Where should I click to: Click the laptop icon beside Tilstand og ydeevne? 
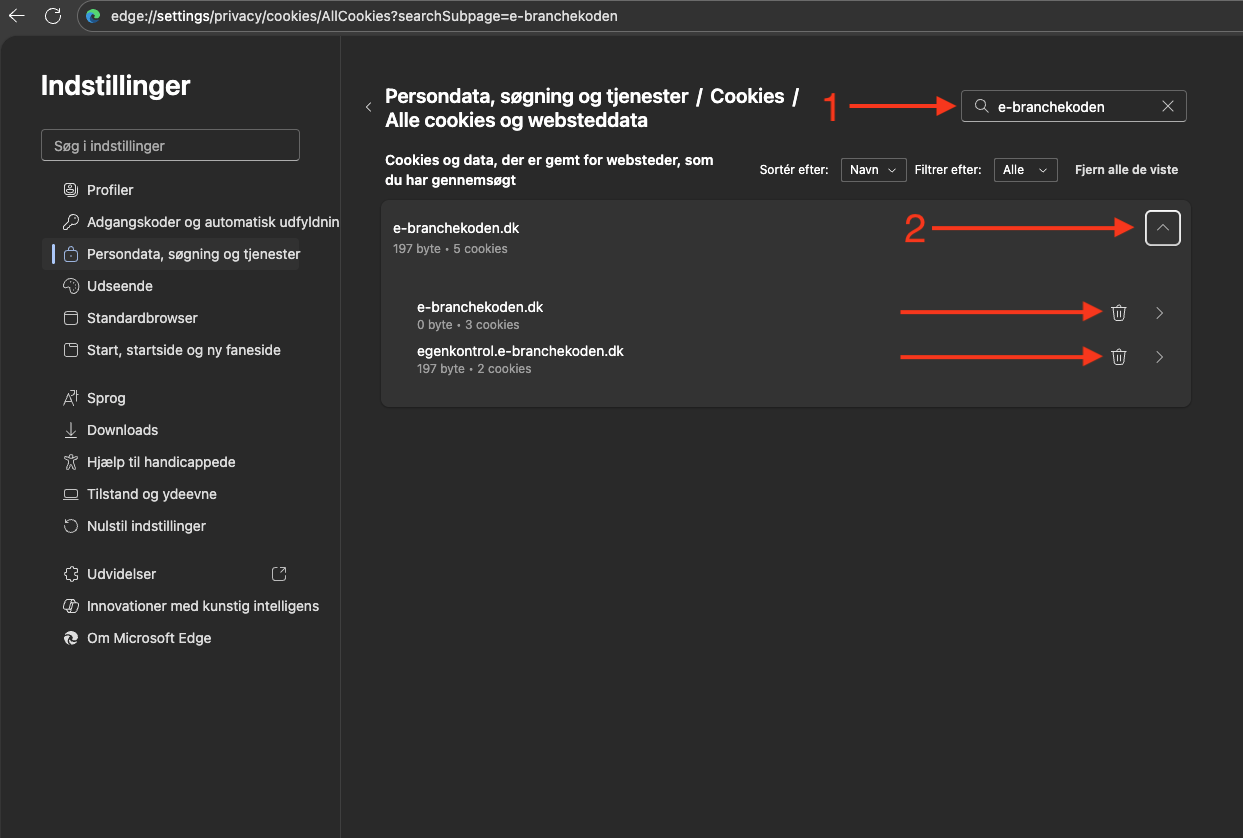pos(70,494)
